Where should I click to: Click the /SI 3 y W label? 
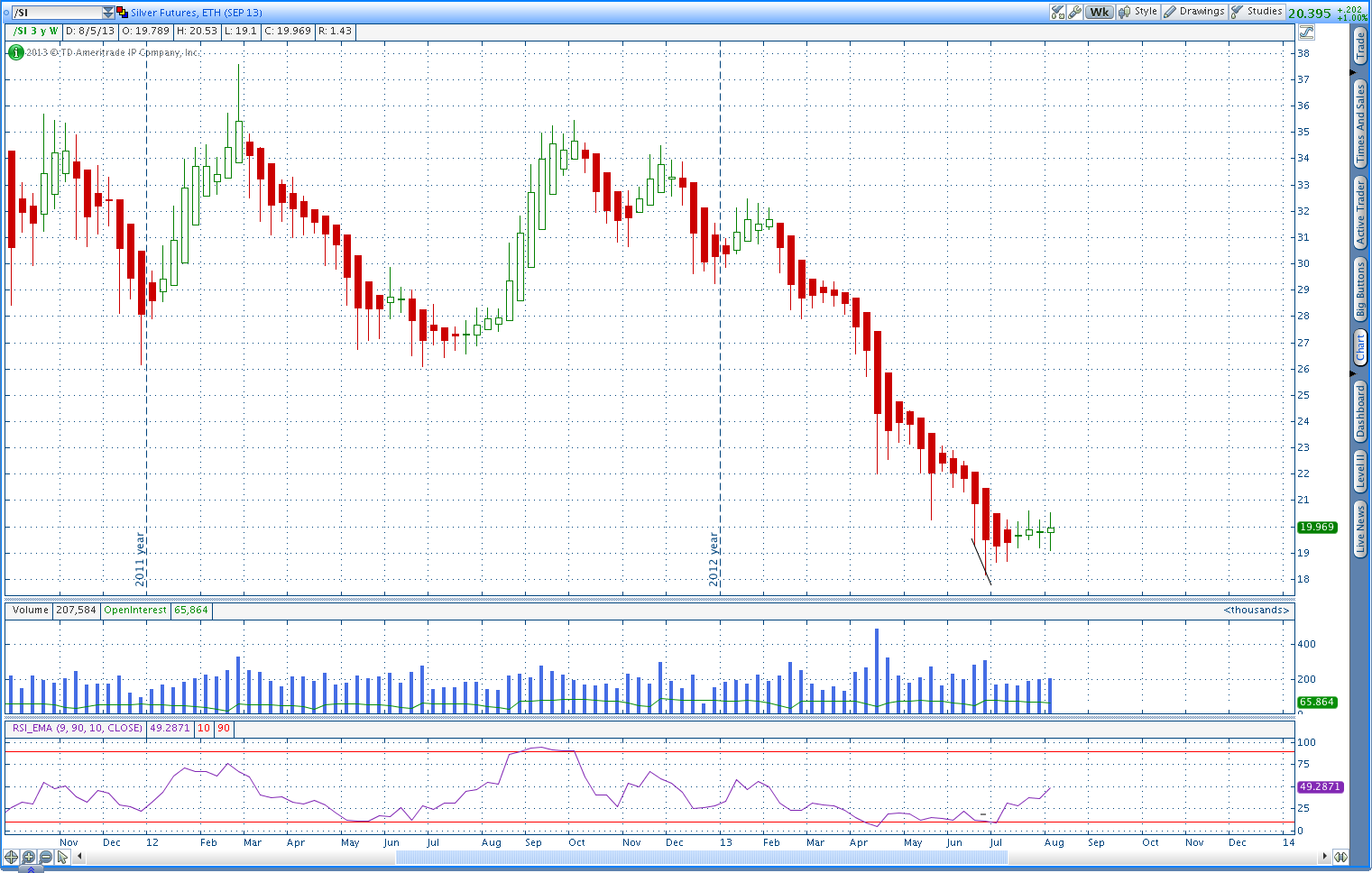(x=36, y=31)
